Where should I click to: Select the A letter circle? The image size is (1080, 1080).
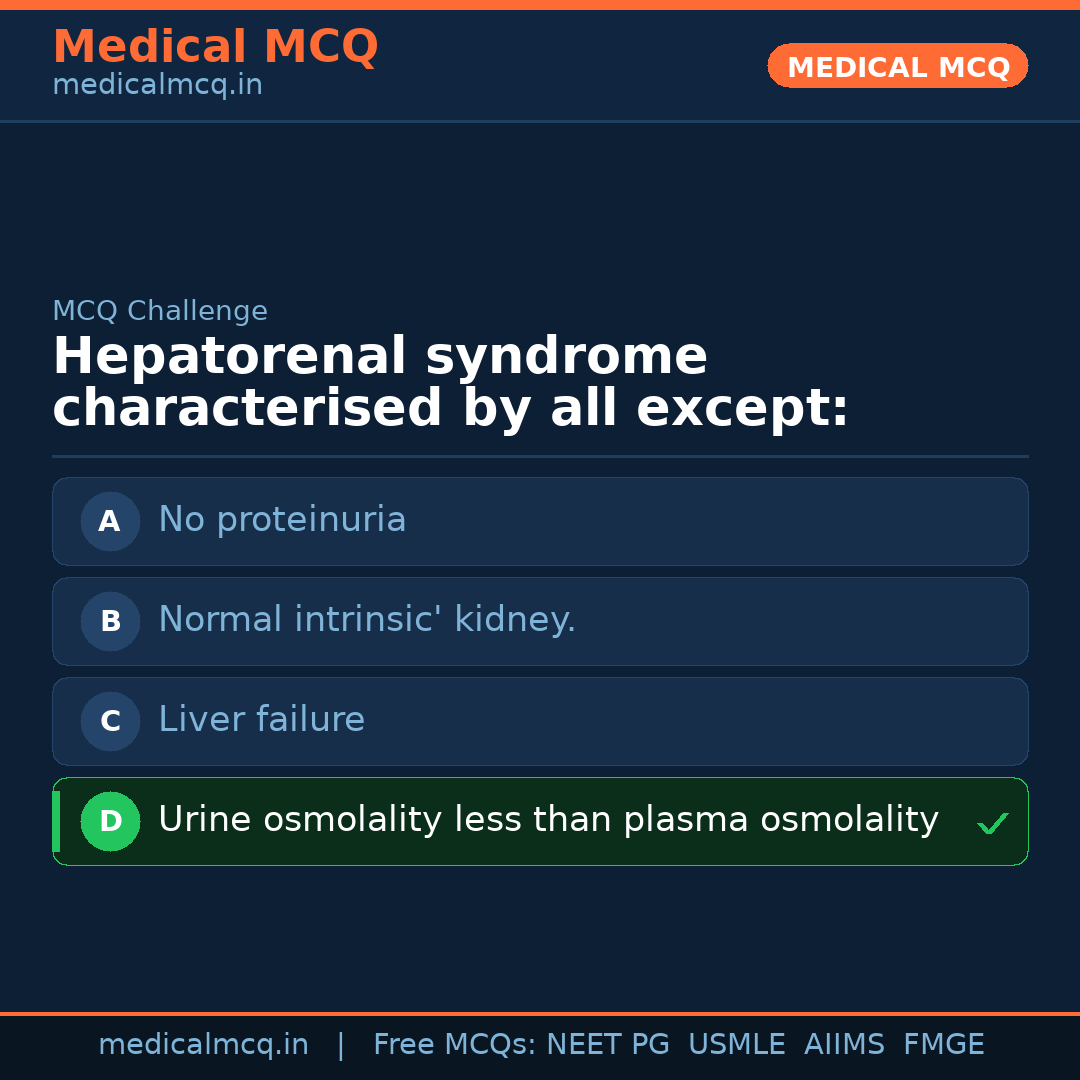[110, 521]
